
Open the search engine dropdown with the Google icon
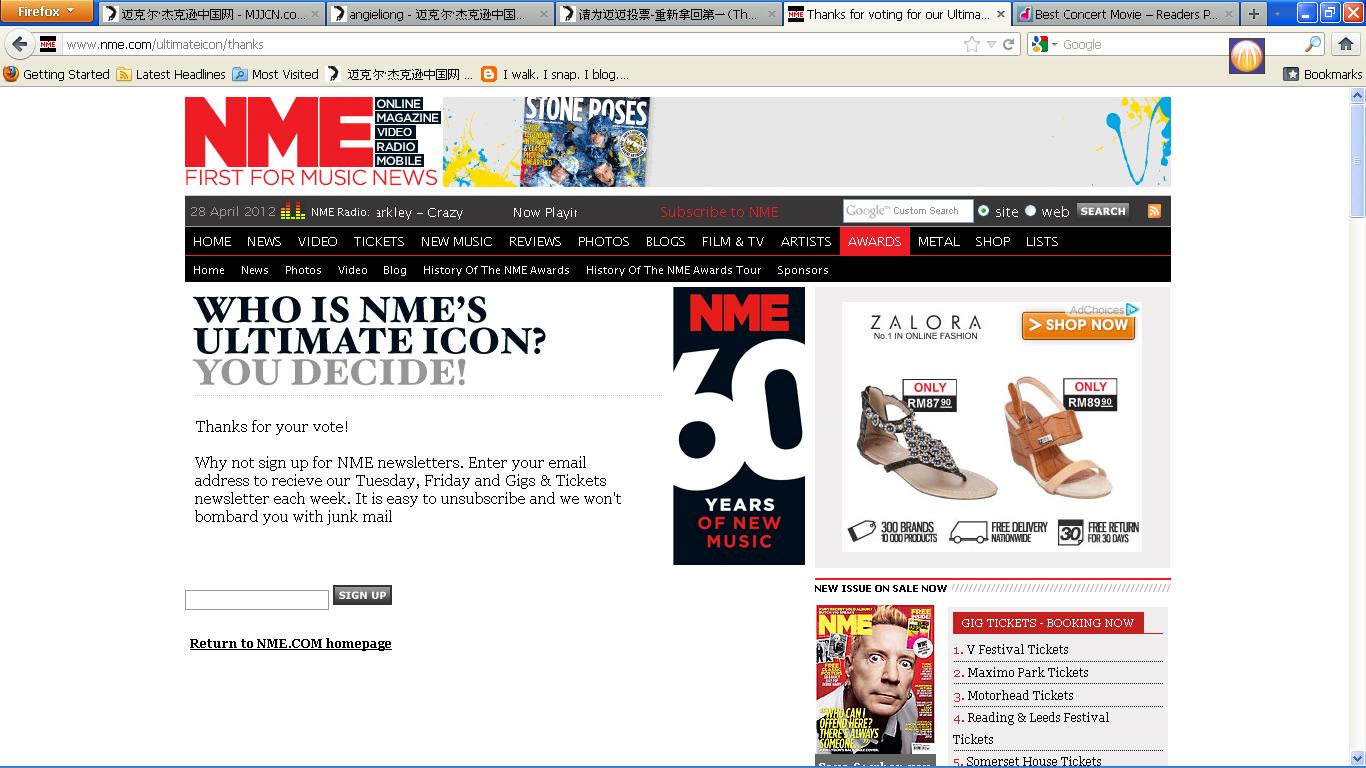pyautogui.click(x=1038, y=44)
